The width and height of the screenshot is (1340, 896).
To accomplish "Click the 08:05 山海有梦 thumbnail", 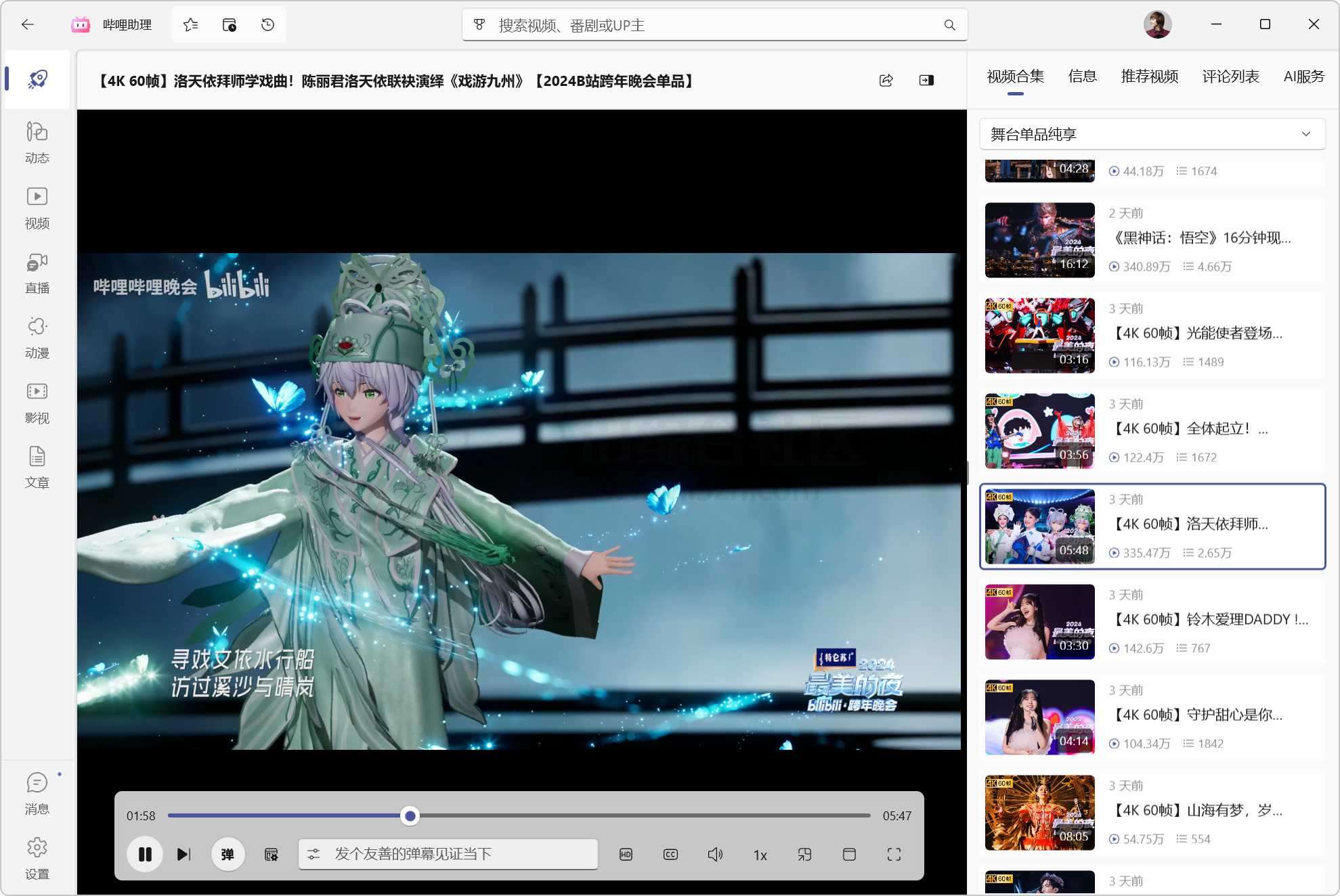I will tap(1040, 813).
